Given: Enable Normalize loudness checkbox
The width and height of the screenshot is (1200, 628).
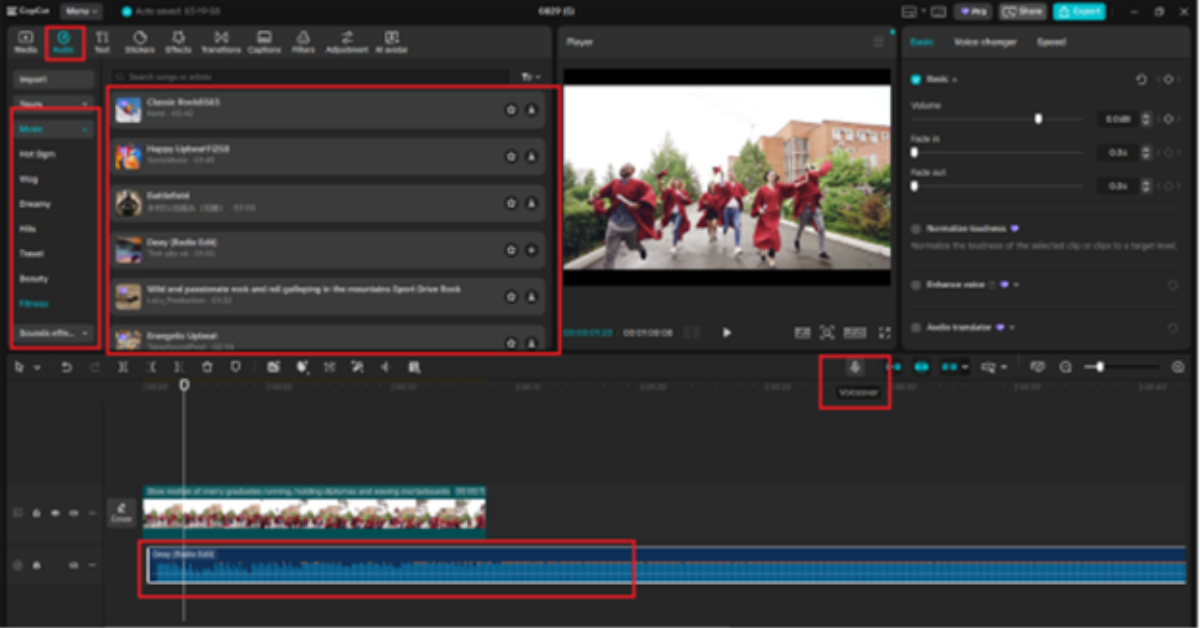Looking at the screenshot, I should (x=916, y=229).
